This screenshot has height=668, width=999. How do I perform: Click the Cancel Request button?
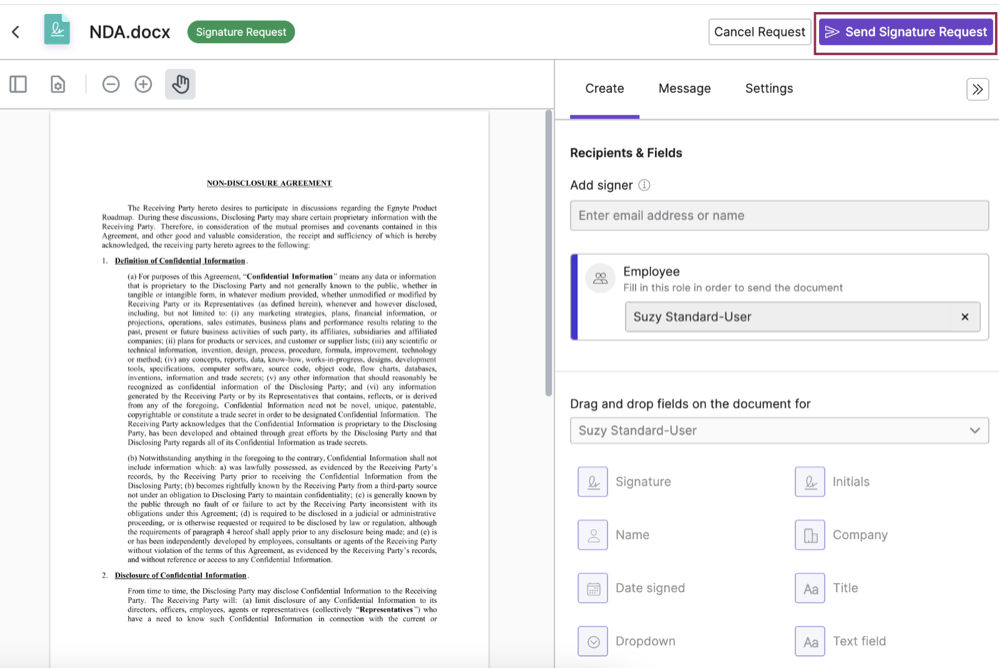pyautogui.click(x=758, y=31)
